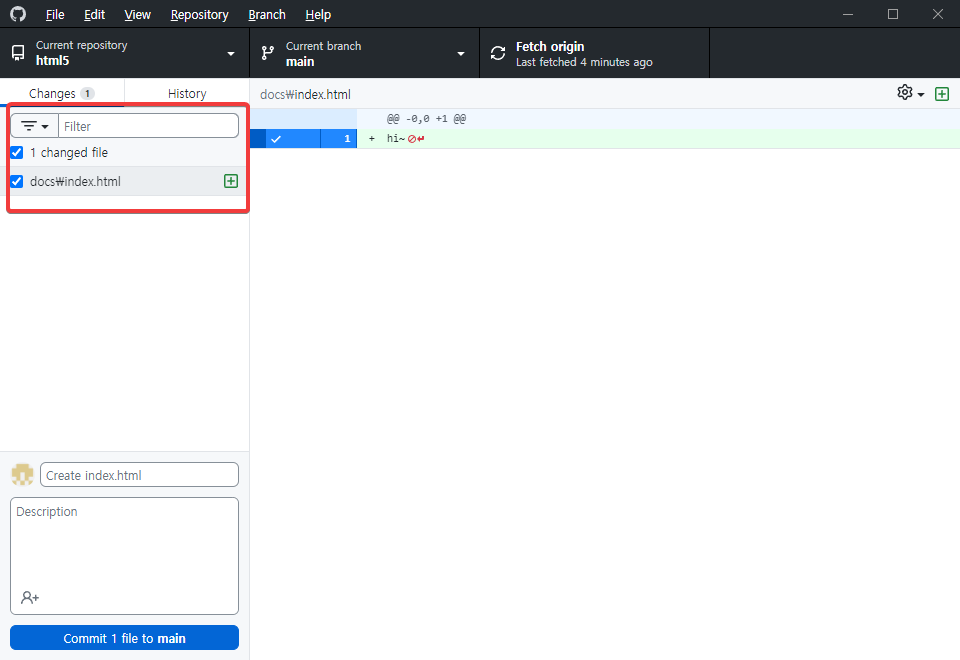
Task: Click the green expand-diff plus icon
Action: tap(941, 92)
